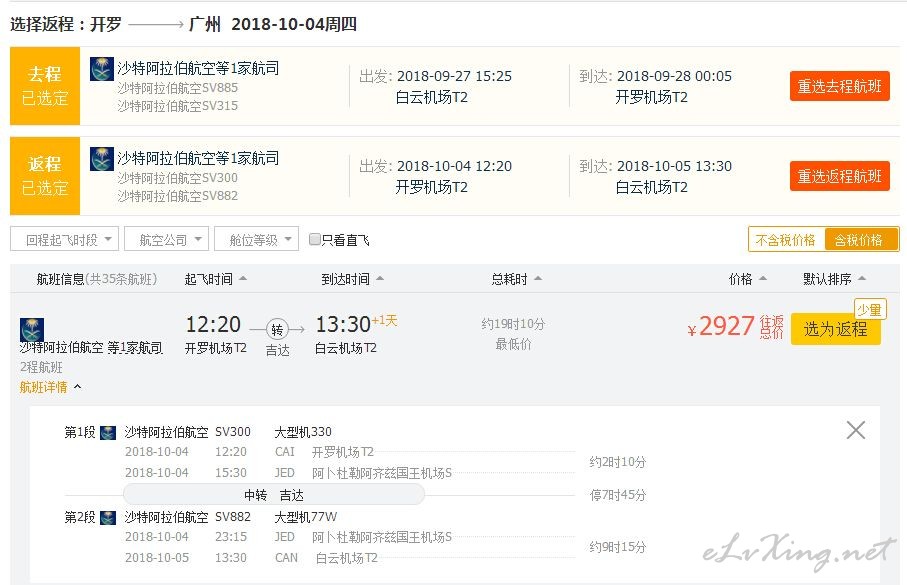This screenshot has height=585, width=907.
Task: Click airline logo in flight result listing
Action: (32, 329)
